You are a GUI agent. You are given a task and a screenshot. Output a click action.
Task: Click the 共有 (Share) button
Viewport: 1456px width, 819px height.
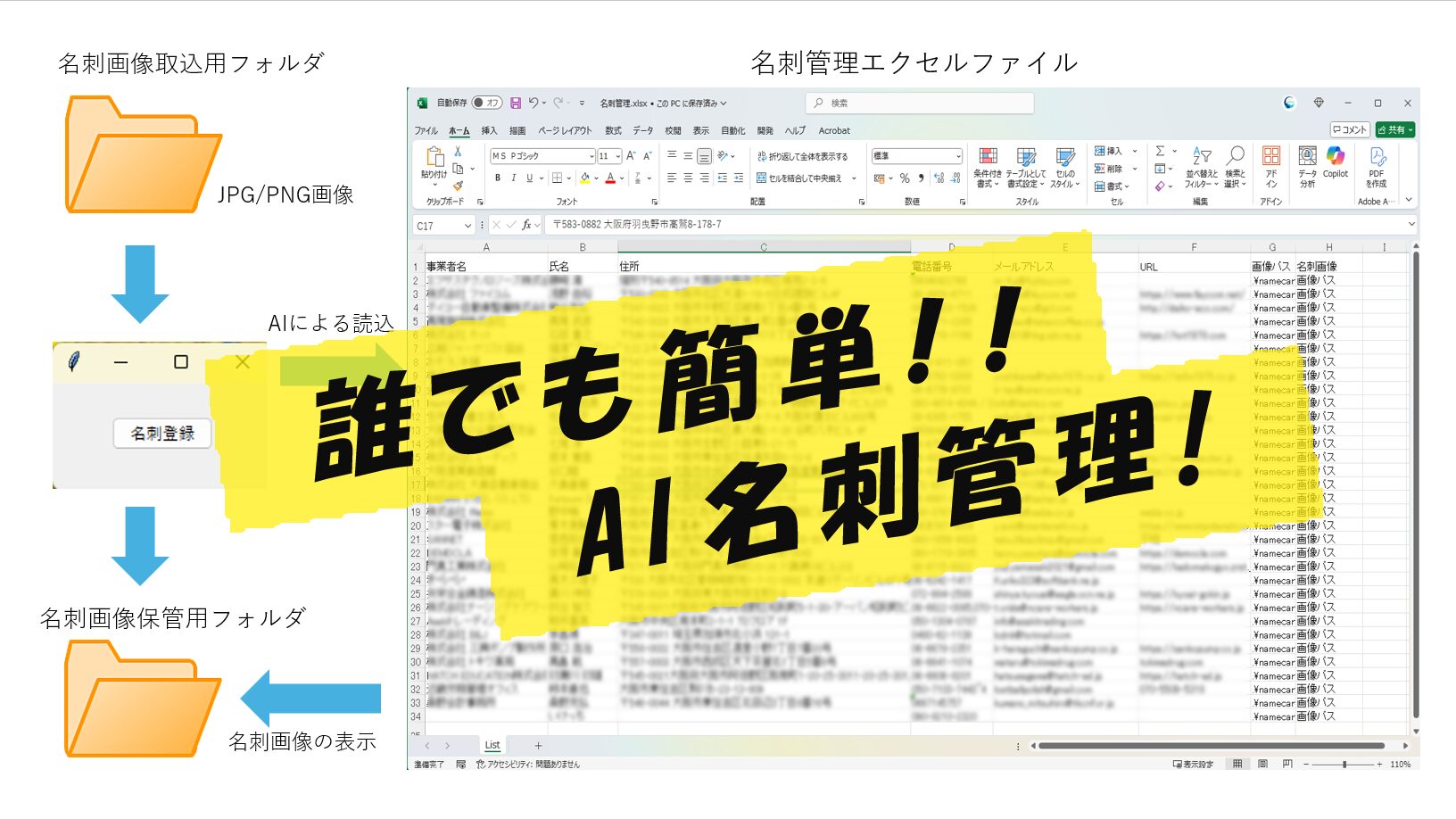[x=1395, y=130]
